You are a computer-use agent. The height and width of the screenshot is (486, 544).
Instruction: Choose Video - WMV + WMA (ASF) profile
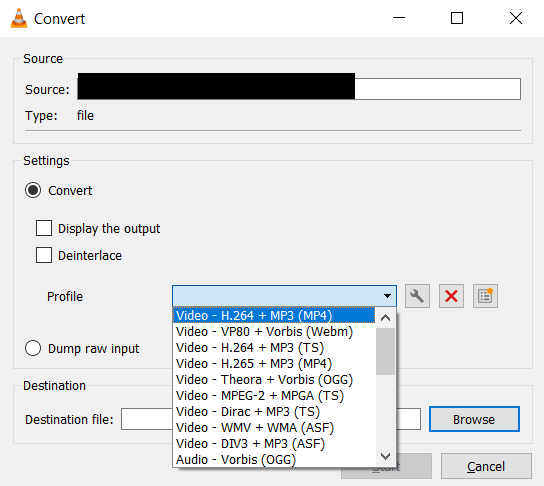pyautogui.click(x=274, y=427)
